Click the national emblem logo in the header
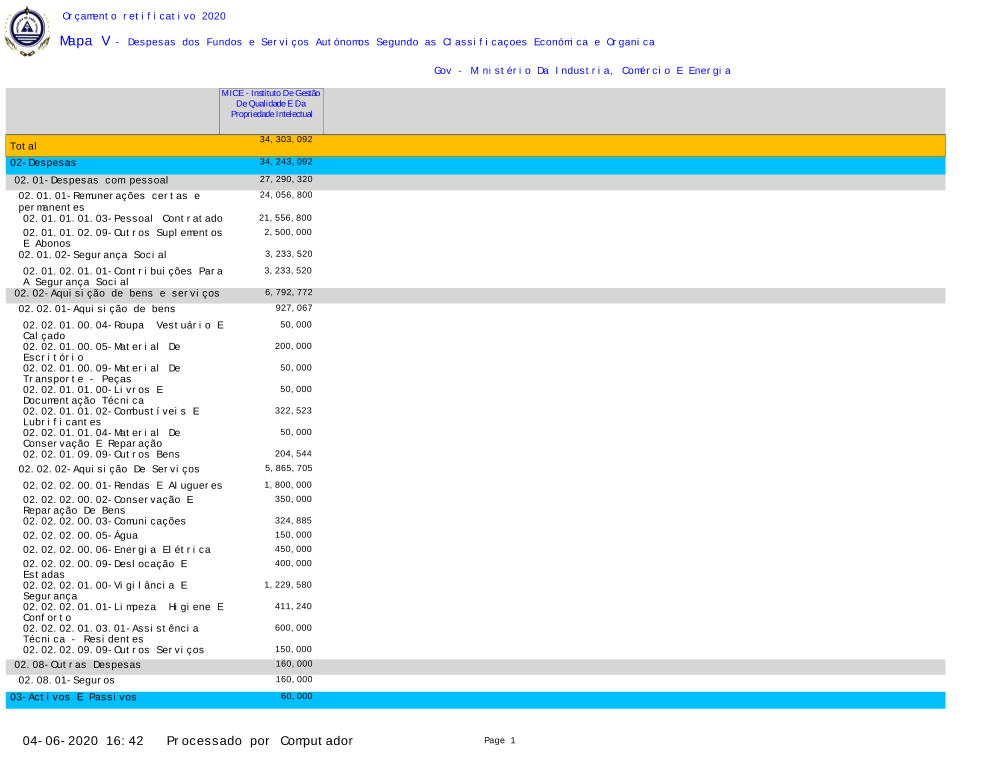 (x=27, y=30)
